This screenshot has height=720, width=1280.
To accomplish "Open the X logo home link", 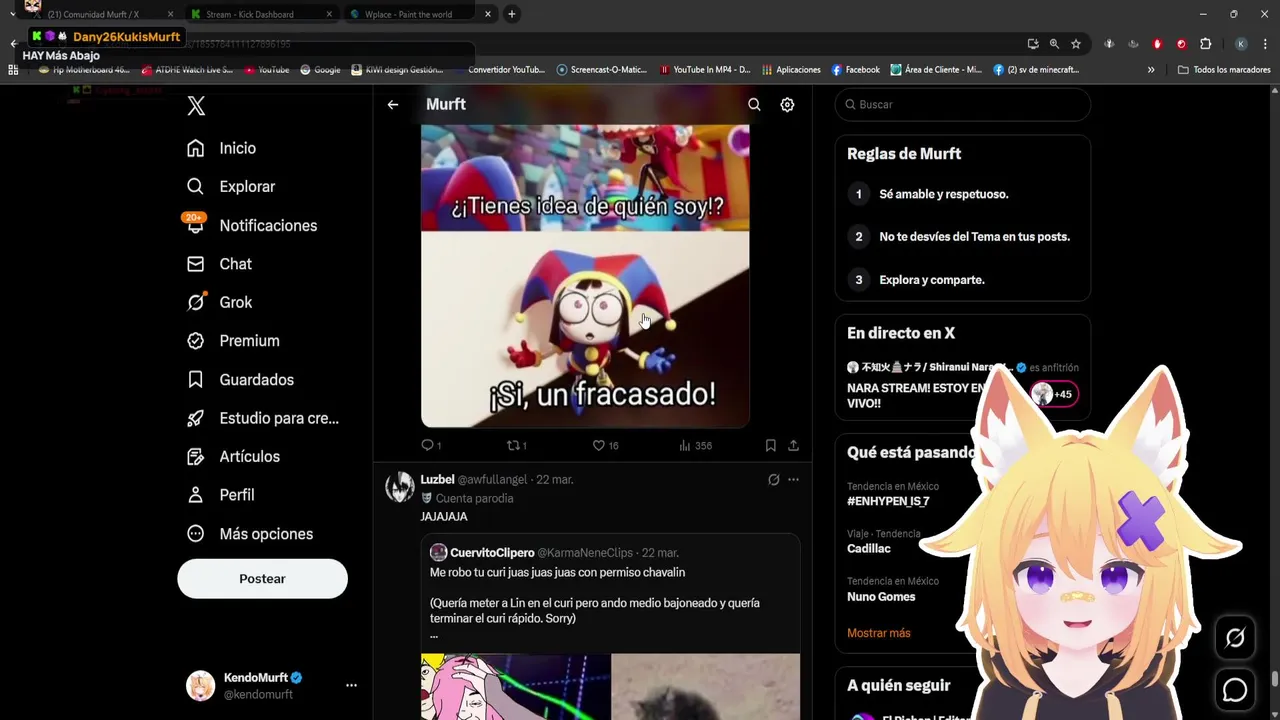I will coord(196,105).
